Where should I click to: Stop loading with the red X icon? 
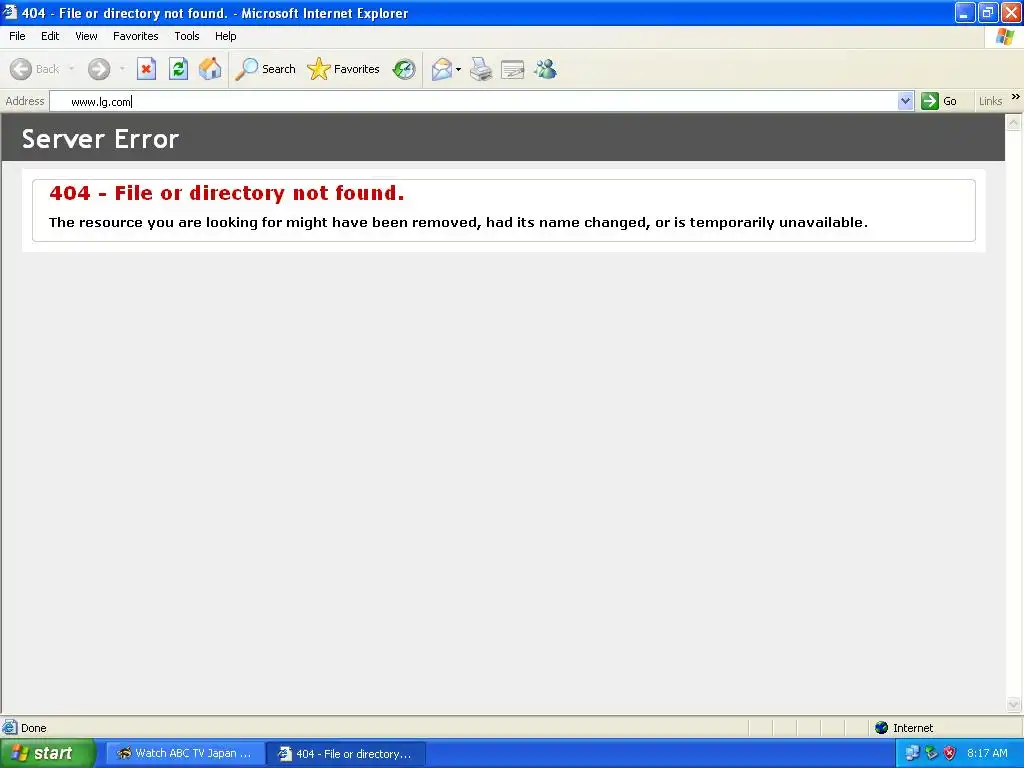point(146,69)
